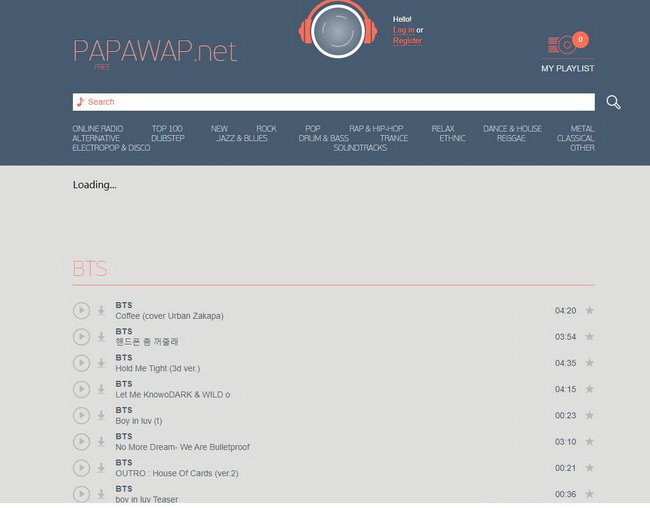Open CLASSICAL genre
This screenshot has width=650, height=508.
pos(575,138)
